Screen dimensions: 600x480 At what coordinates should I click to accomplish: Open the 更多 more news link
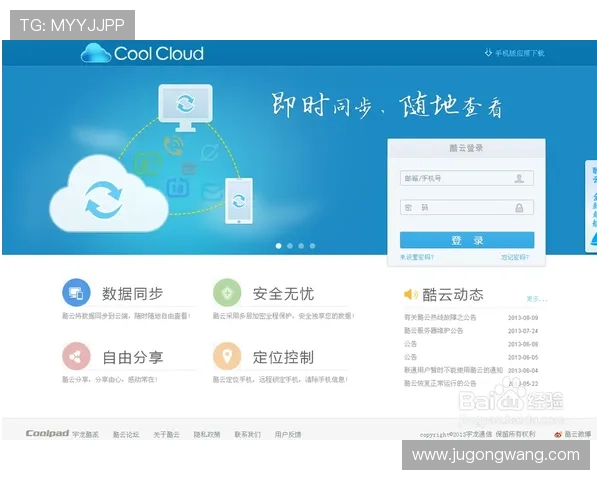tap(536, 299)
